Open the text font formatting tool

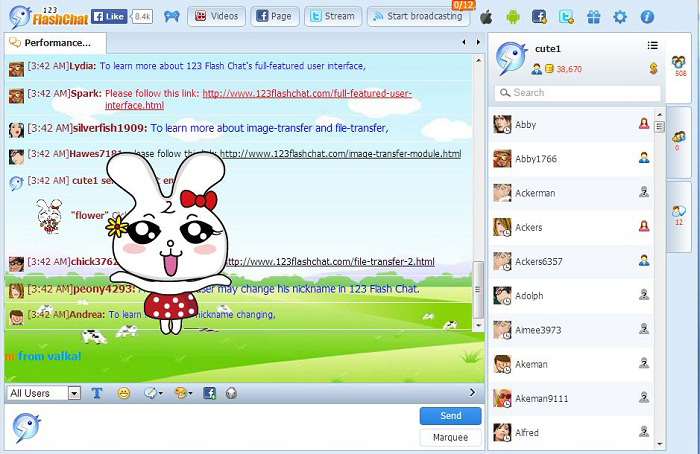(x=97, y=393)
